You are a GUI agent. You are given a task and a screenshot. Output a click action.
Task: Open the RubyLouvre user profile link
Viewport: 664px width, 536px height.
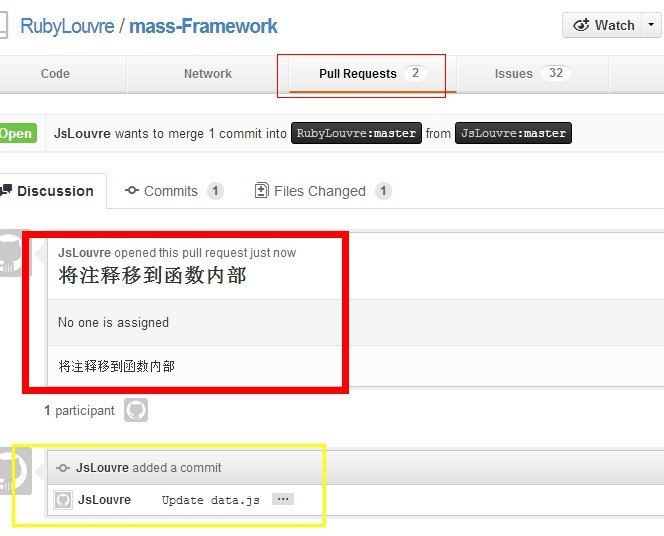click(67, 26)
